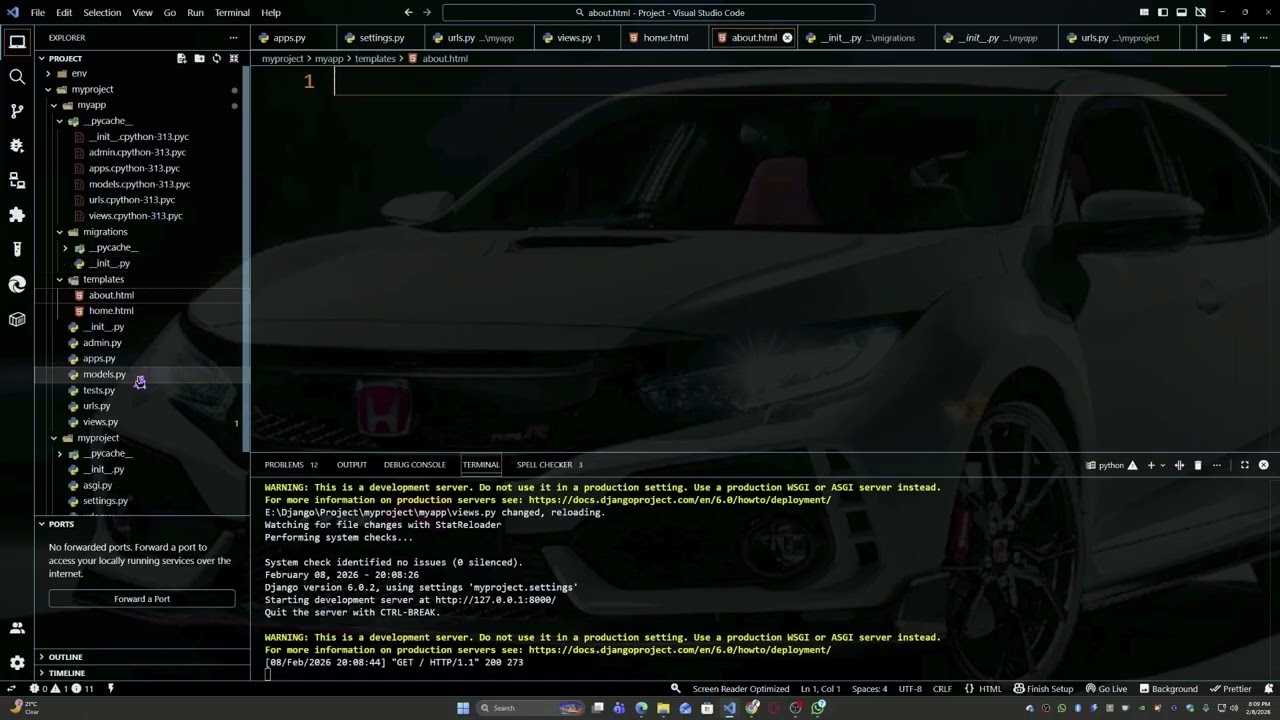Open the Extensions view

point(17,215)
